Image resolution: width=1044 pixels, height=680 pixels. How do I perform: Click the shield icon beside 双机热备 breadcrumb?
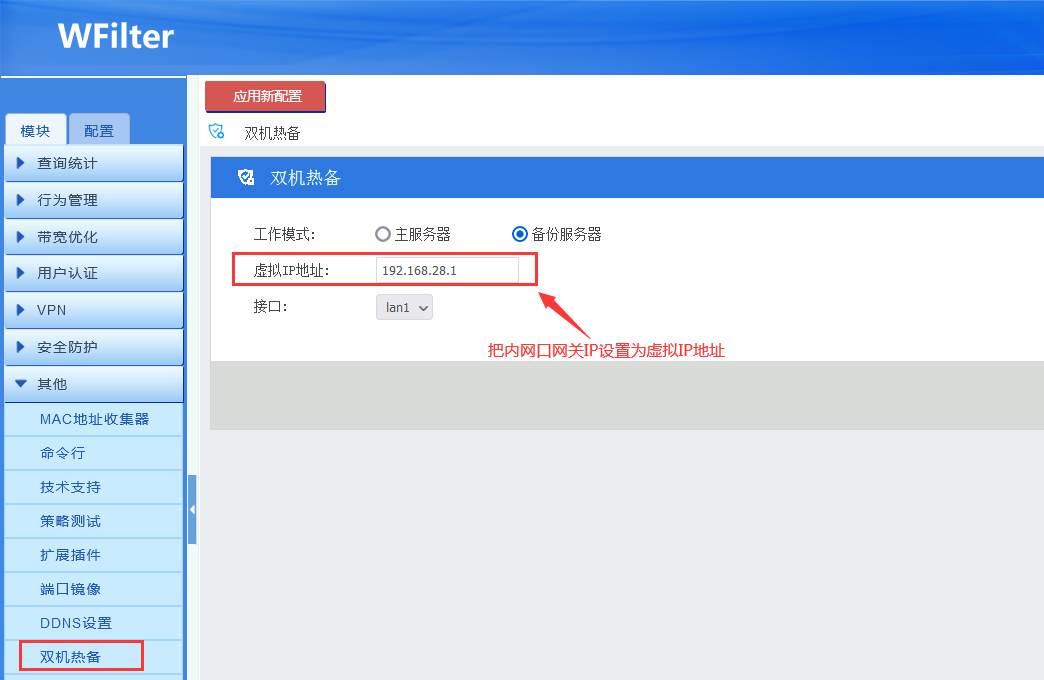[216, 132]
